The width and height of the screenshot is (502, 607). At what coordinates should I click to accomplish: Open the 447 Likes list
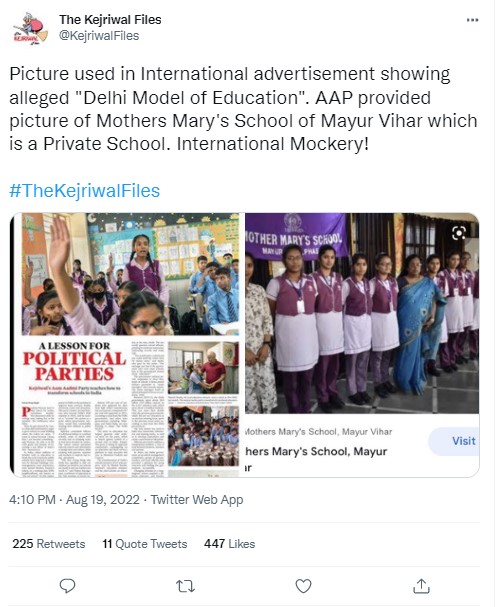pyautogui.click(x=230, y=544)
